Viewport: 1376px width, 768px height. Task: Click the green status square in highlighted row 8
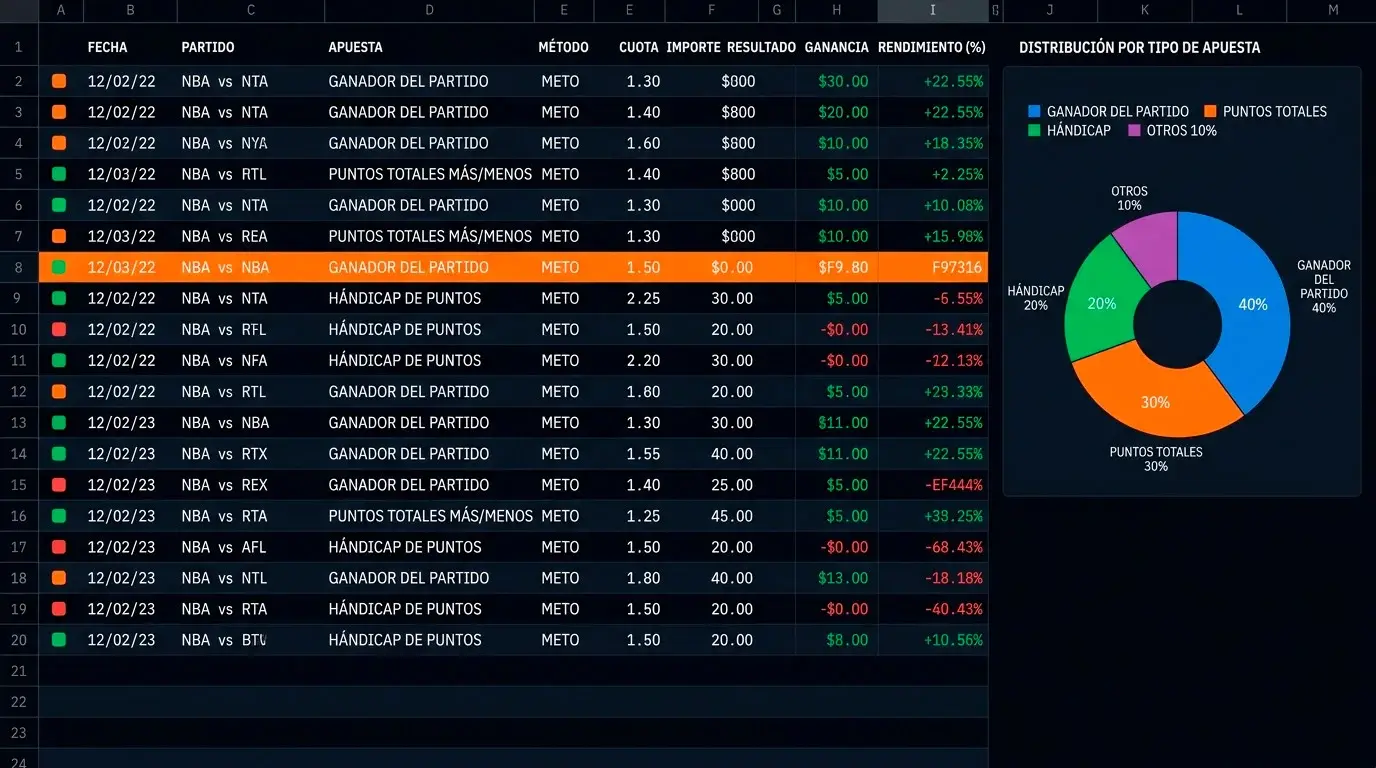(x=59, y=267)
